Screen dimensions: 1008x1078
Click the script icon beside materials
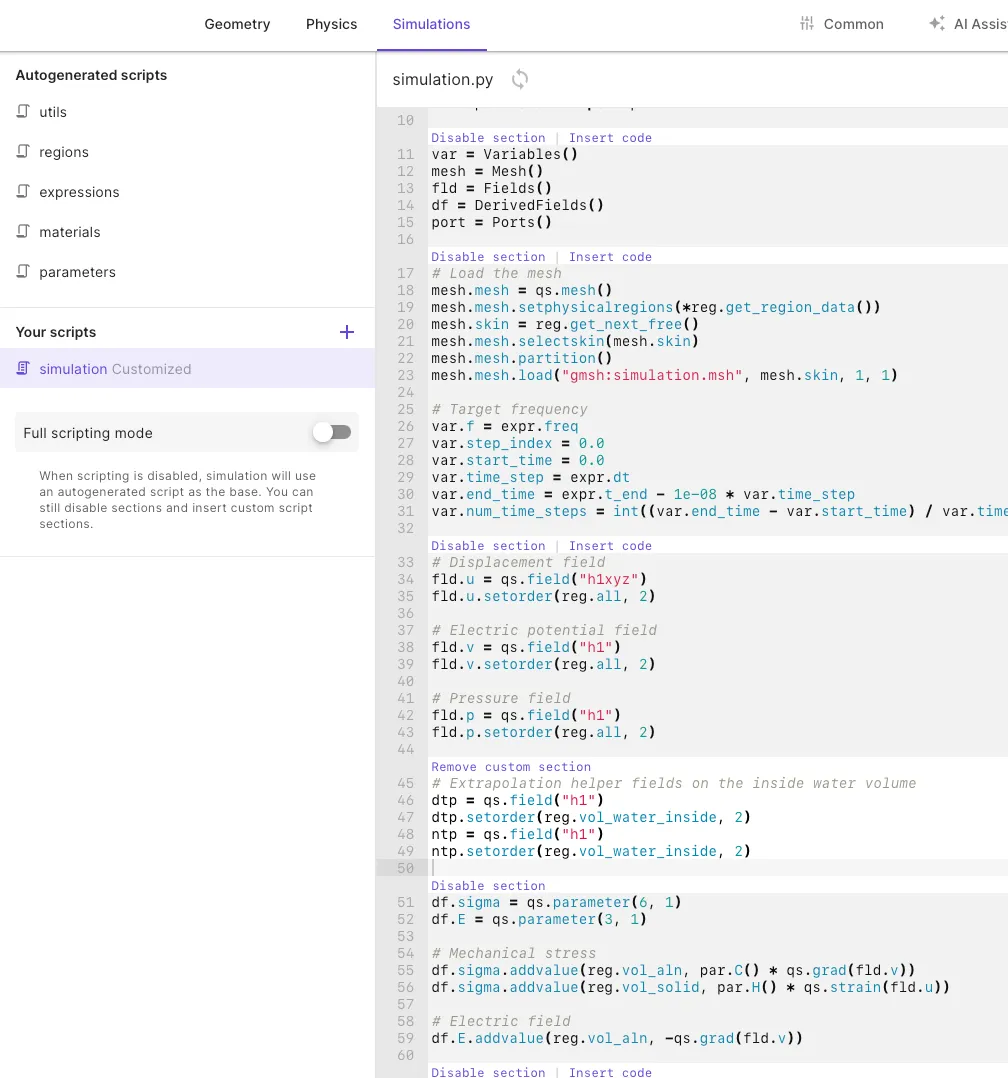point(23,231)
